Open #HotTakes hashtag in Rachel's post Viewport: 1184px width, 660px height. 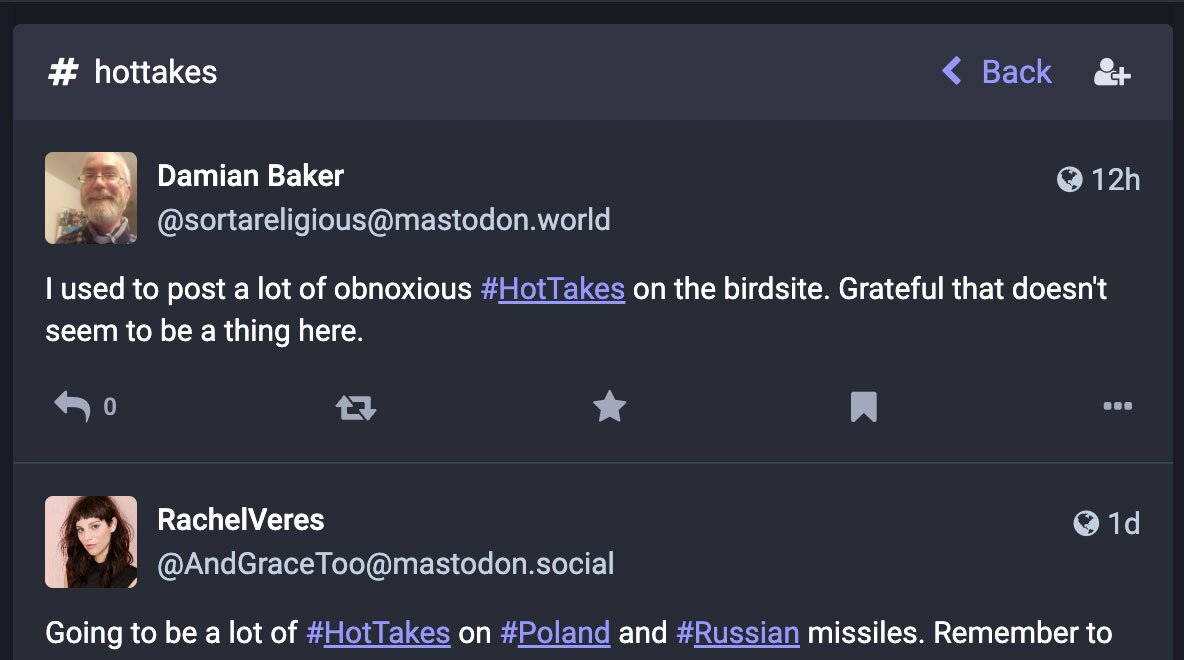(378, 633)
